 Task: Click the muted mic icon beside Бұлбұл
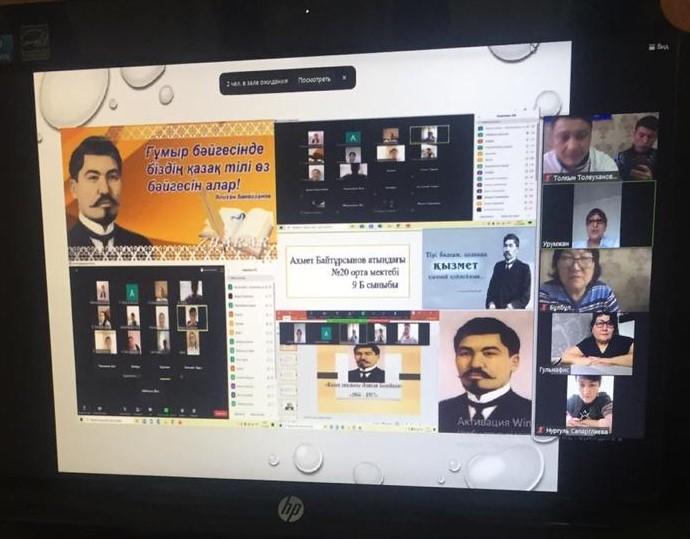click(545, 308)
